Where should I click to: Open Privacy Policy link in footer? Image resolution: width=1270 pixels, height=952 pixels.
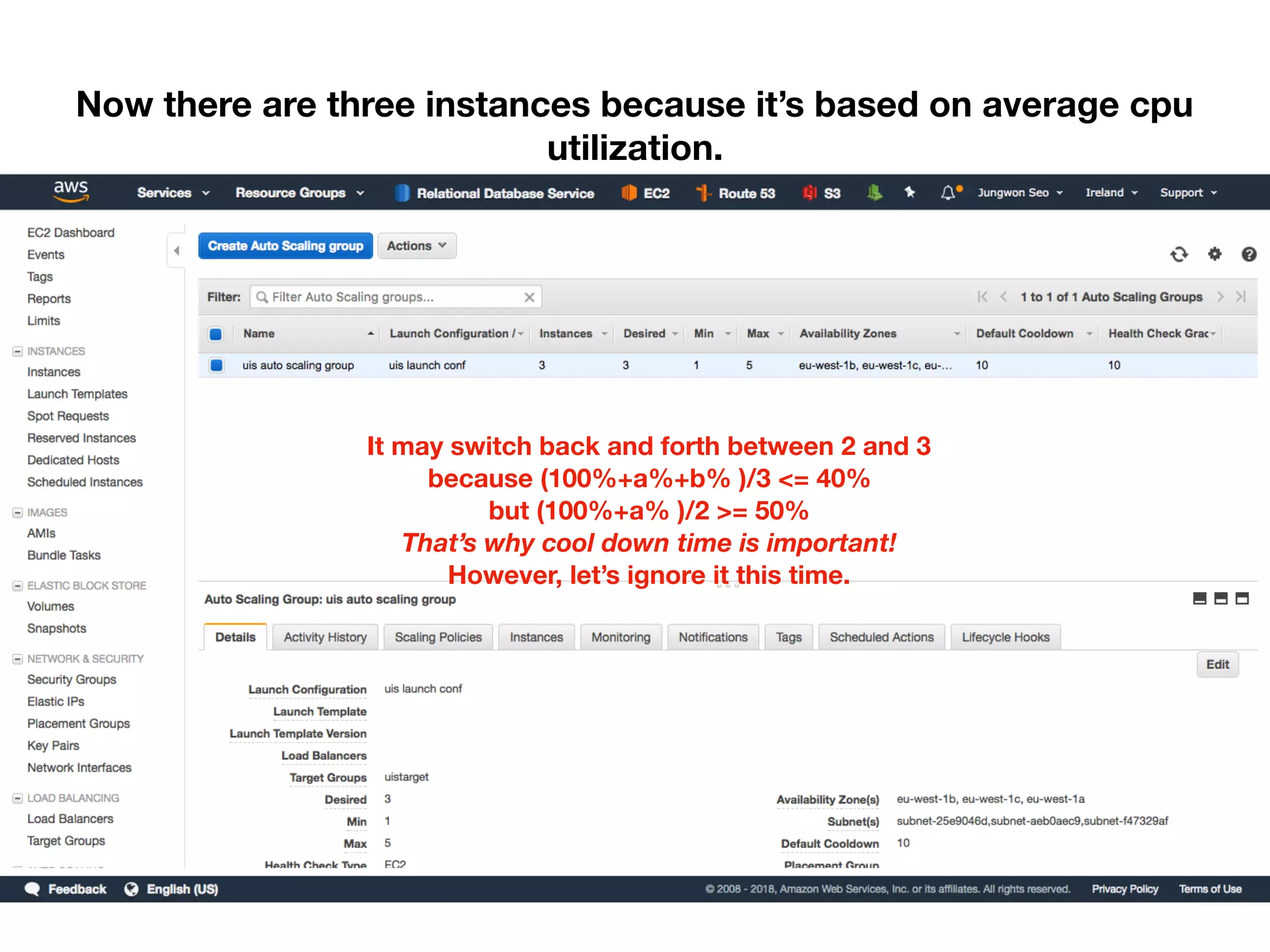(x=1125, y=889)
